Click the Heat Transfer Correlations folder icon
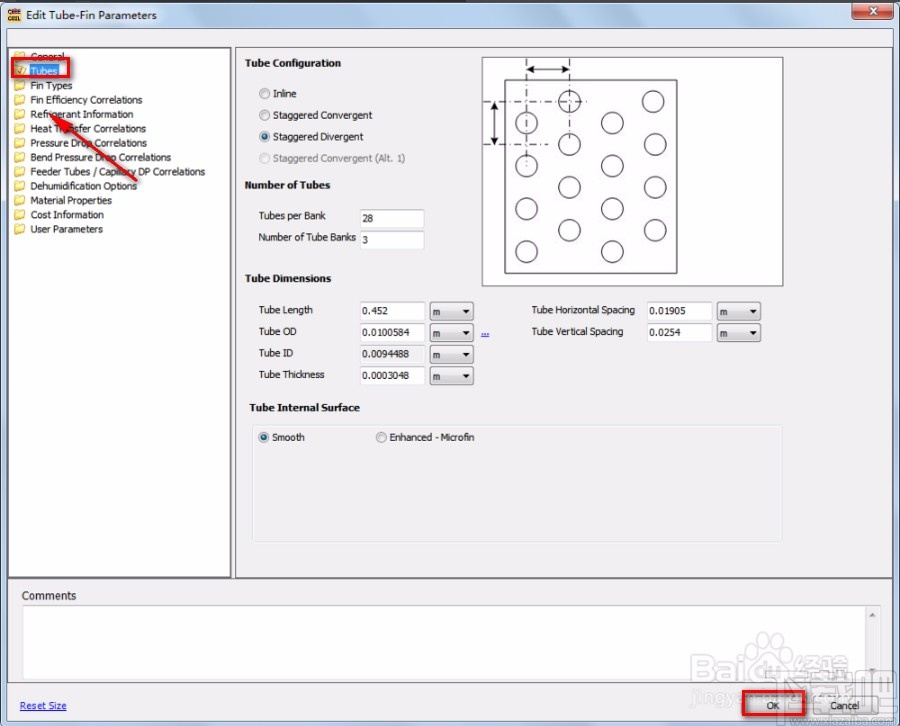The width and height of the screenshot is (900, 726). pos(20,129)
